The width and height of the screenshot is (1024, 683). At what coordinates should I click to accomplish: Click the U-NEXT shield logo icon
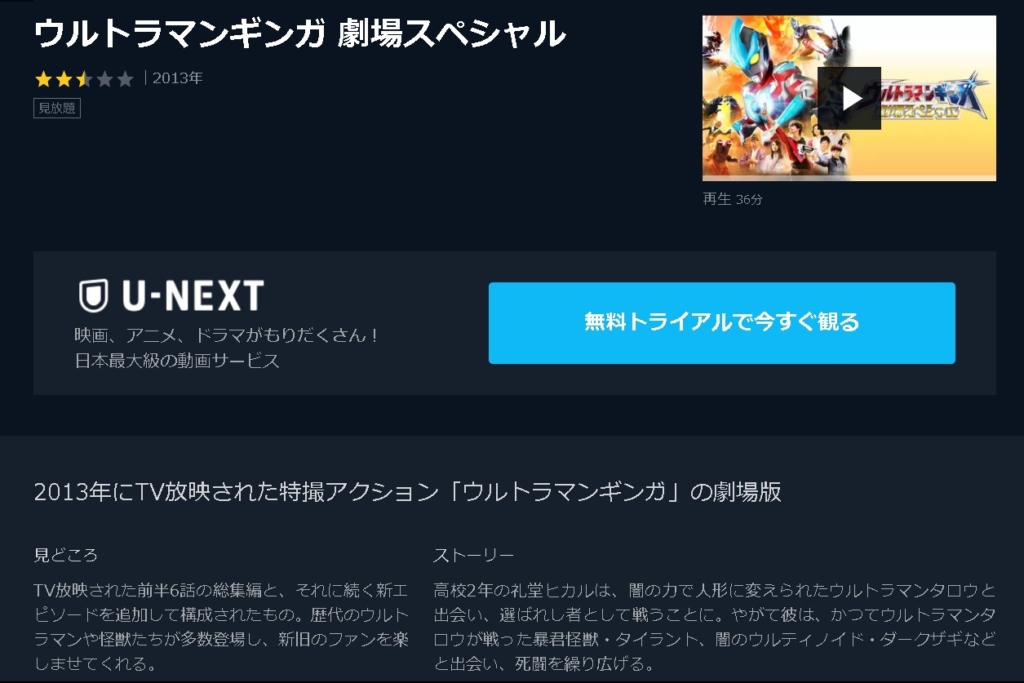tap(93, 296)
